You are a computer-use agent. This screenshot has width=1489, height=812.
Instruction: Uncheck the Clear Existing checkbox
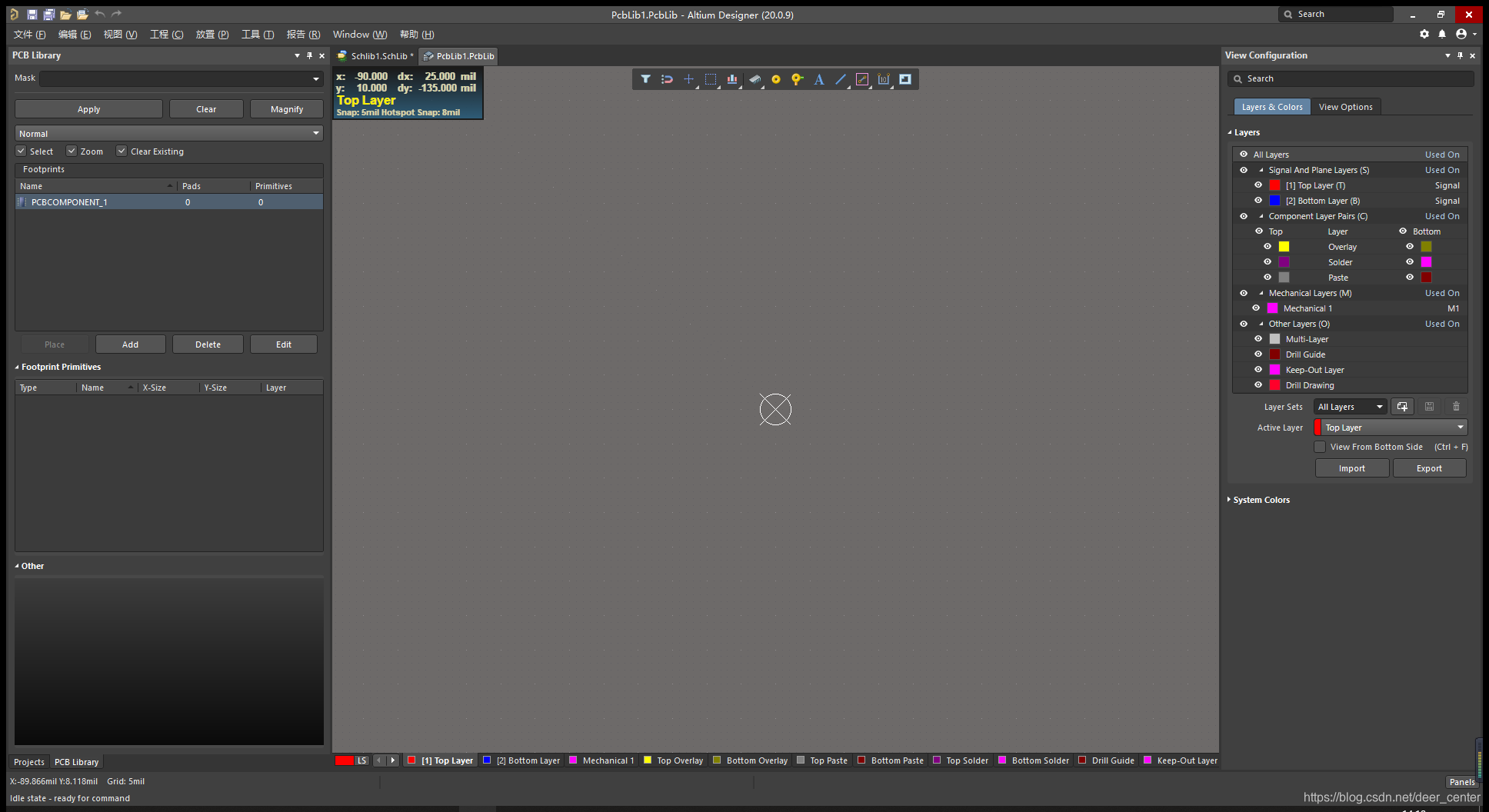122,151
